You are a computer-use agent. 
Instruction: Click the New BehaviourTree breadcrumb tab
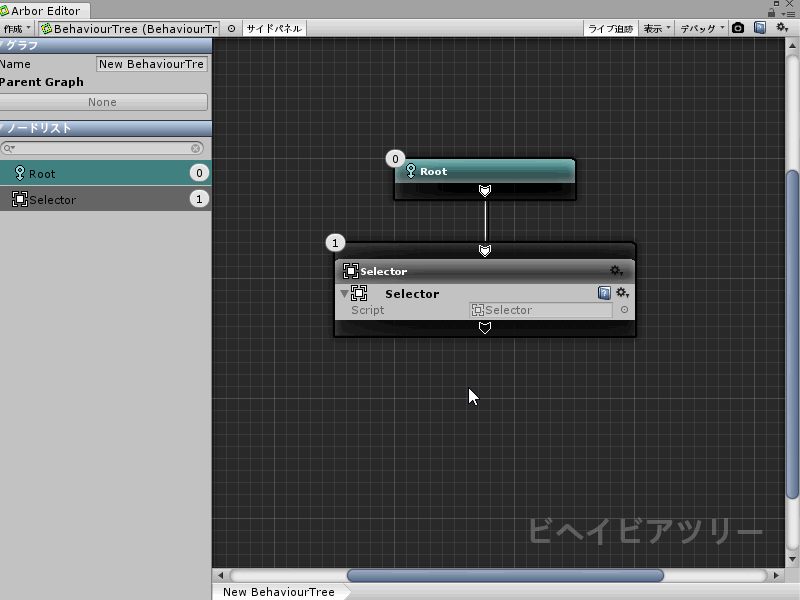tap(279, 592)
